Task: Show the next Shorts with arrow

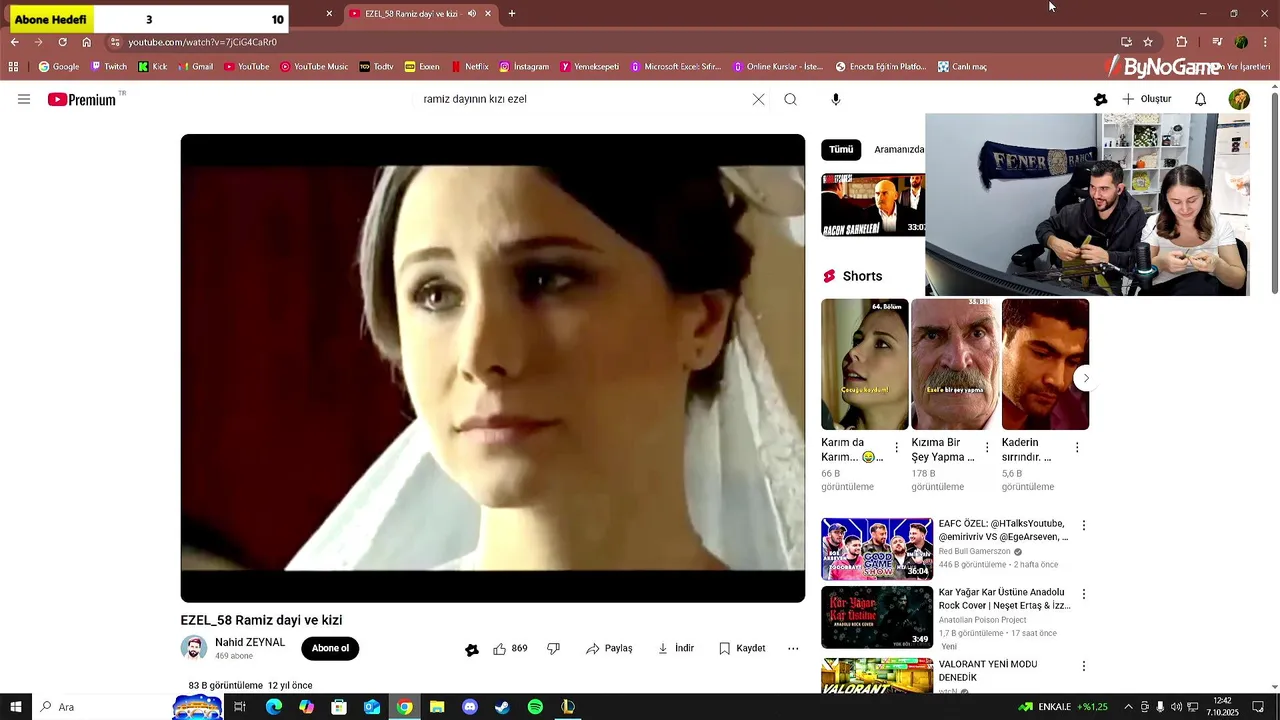Action: 1086,378
